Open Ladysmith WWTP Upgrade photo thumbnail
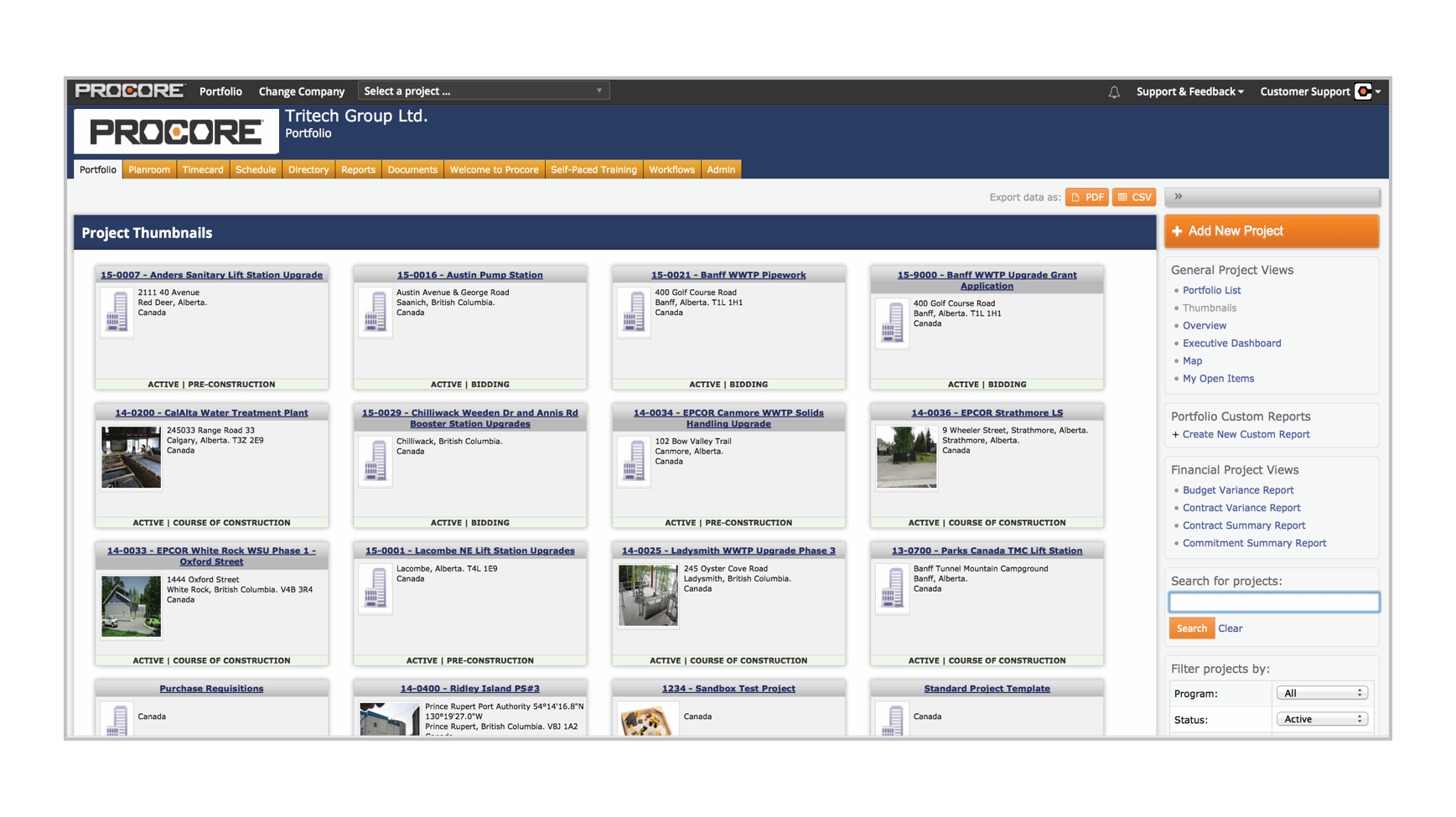Image resolution: width=1456 pixels, height=817 pixels. coord(648,596)
